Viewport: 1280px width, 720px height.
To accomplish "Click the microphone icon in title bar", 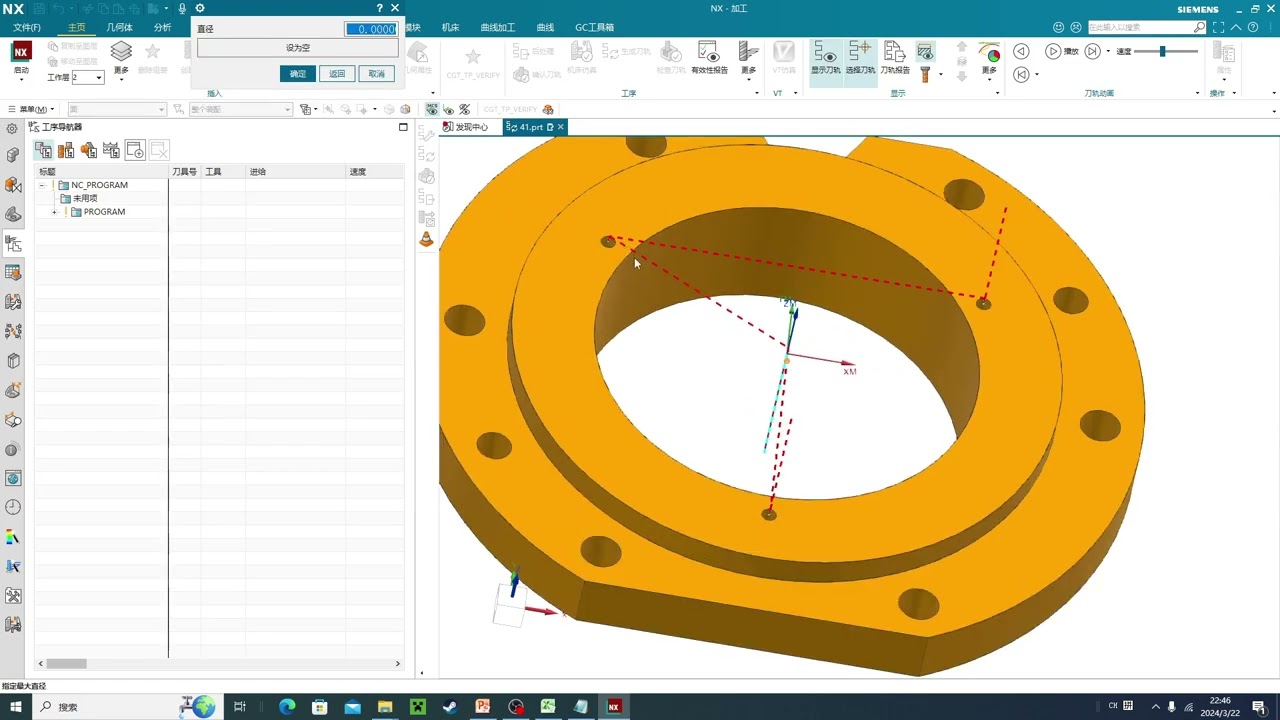I will pos(182,8).
